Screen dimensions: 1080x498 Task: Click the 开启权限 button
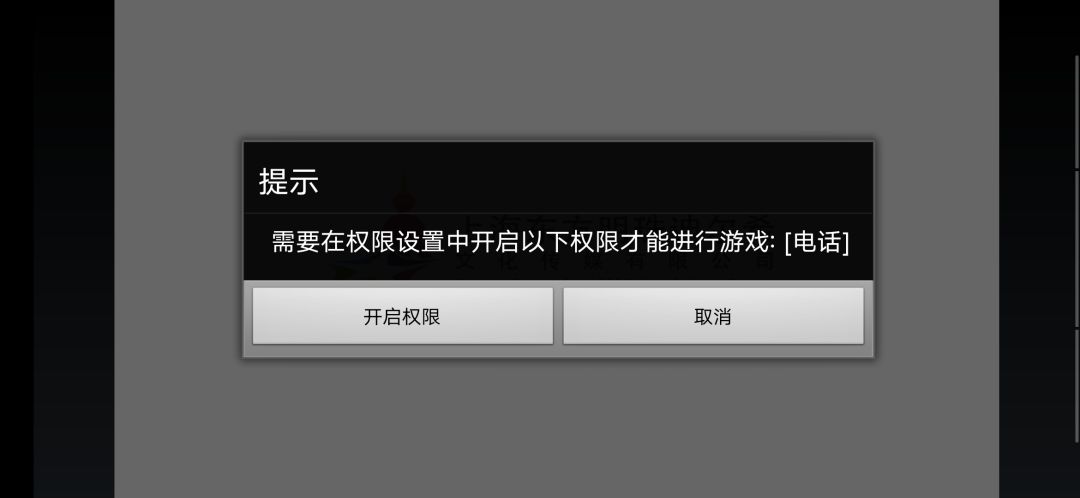(x=402, y=316)
